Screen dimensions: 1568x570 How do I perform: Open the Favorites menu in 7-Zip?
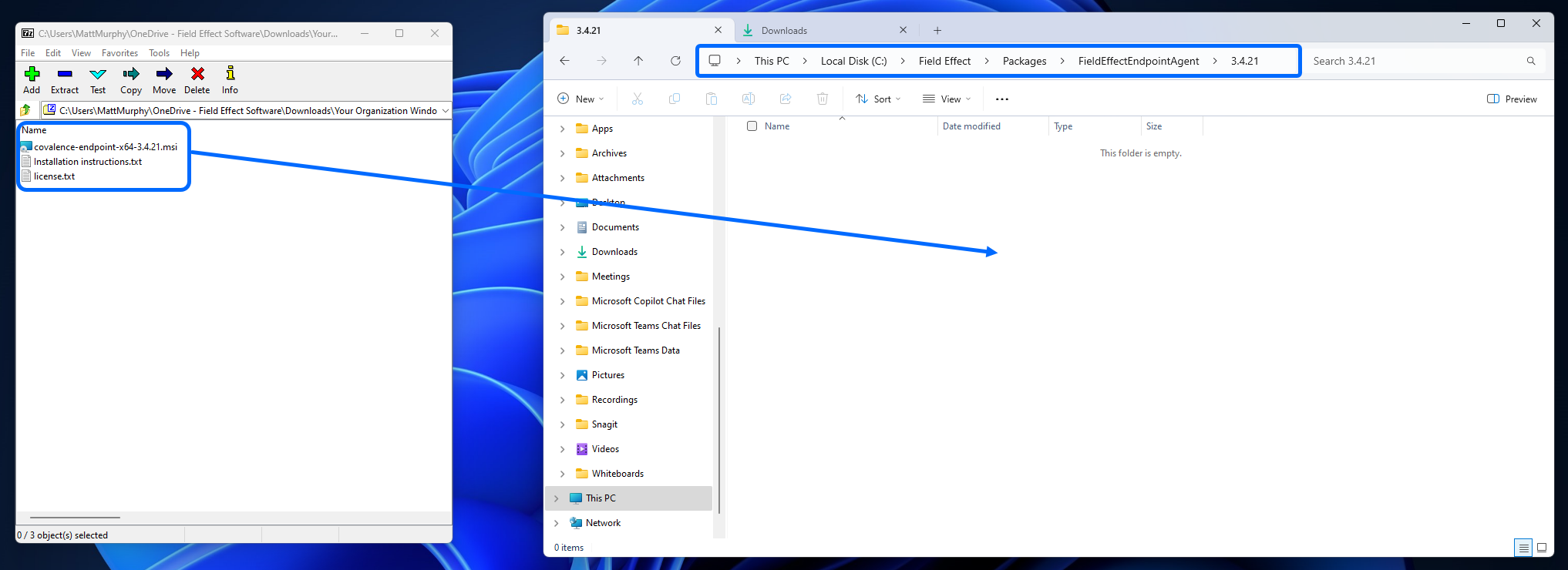click(119, 53)
